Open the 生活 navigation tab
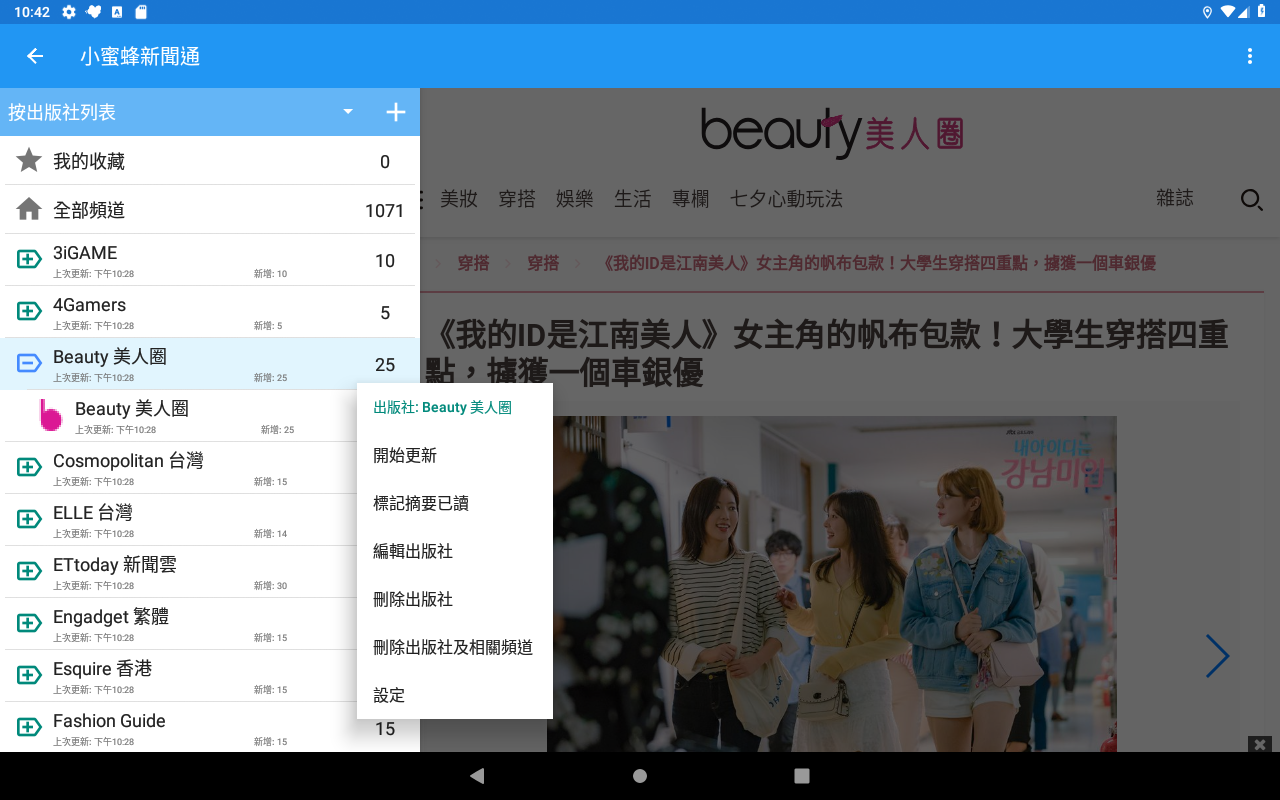Viewport: 1280px width, 800px height. point(633,199)
